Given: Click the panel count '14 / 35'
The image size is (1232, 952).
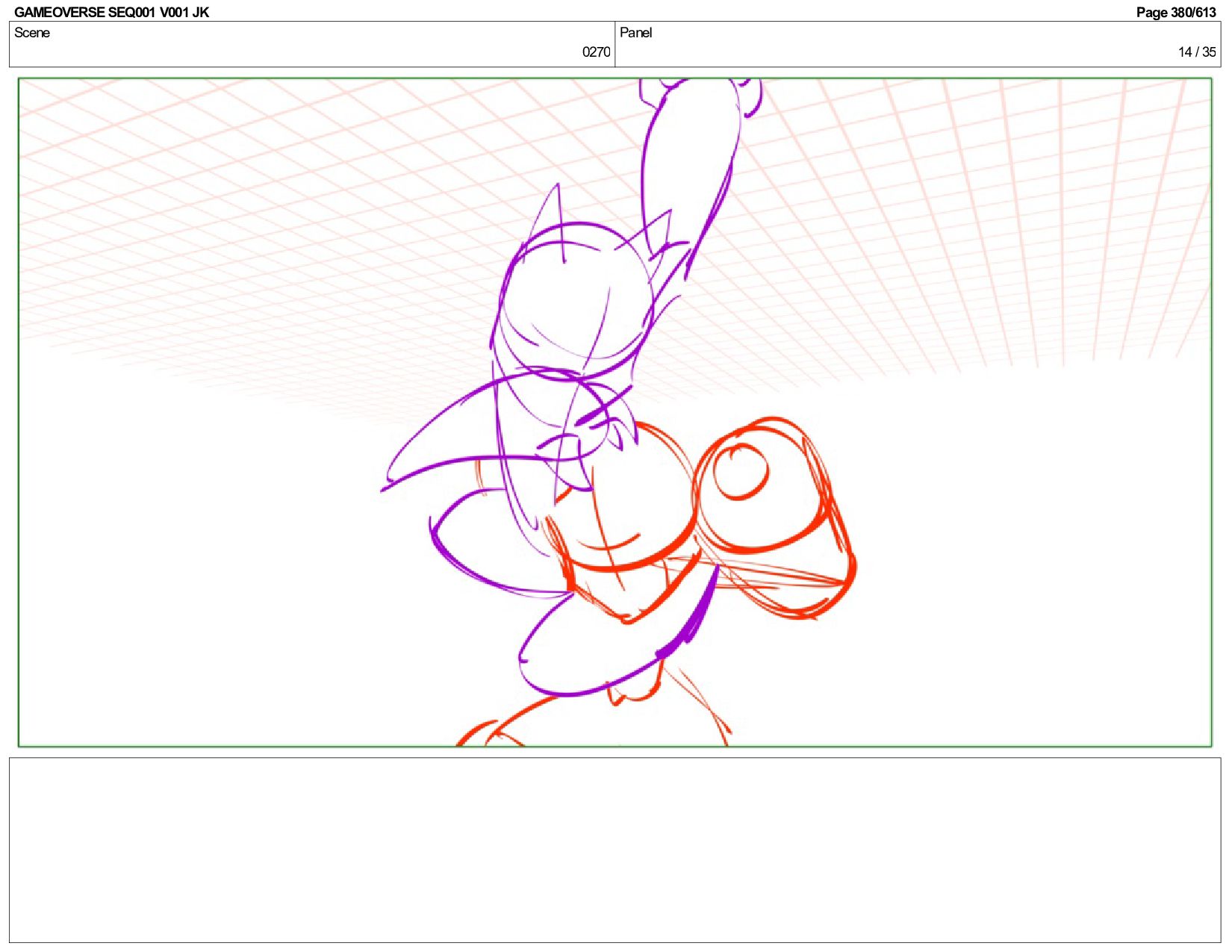Looking at the screenshot, I should 1197,52.
